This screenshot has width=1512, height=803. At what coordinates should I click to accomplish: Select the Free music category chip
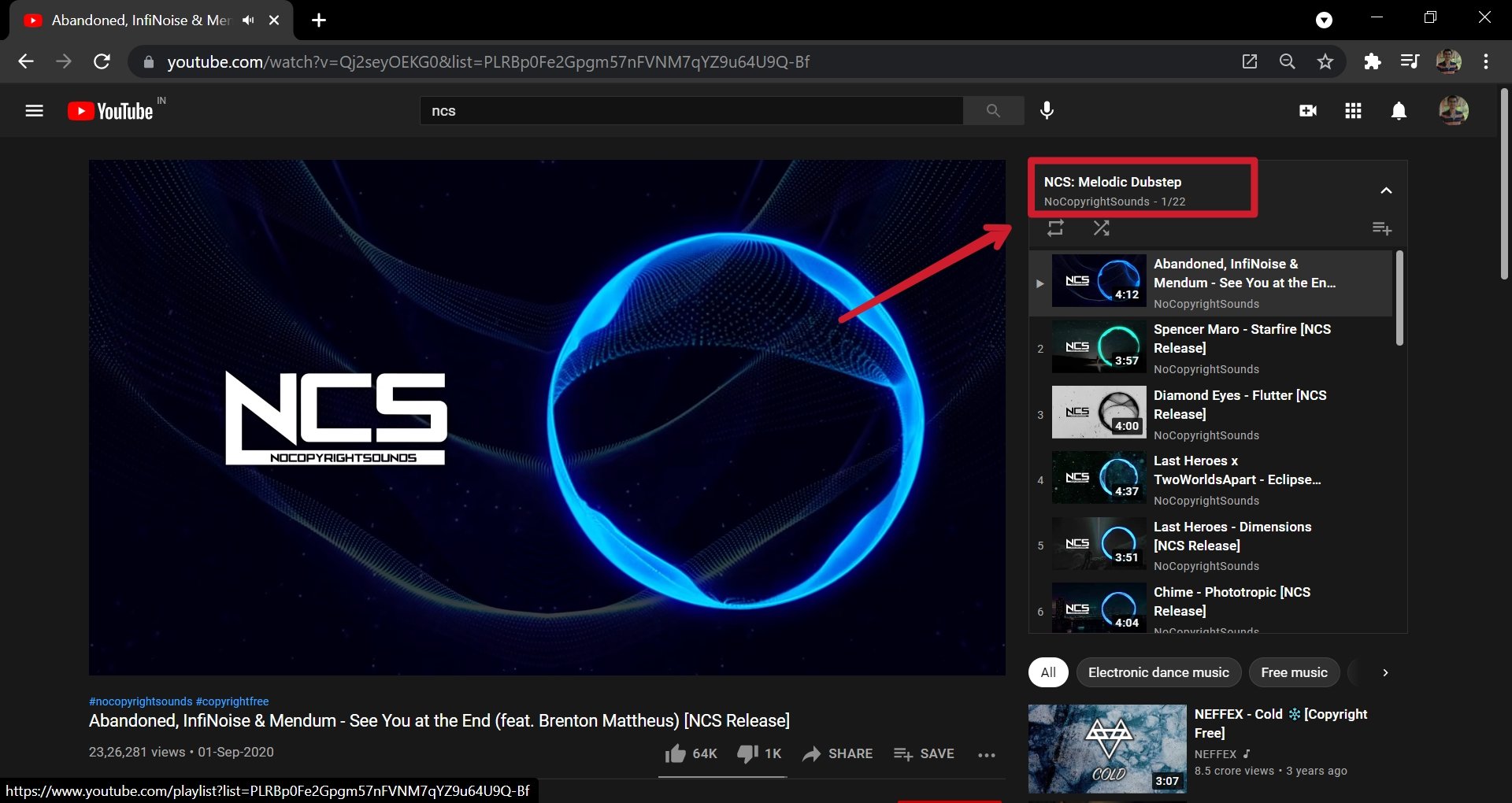coord(1294,672)
